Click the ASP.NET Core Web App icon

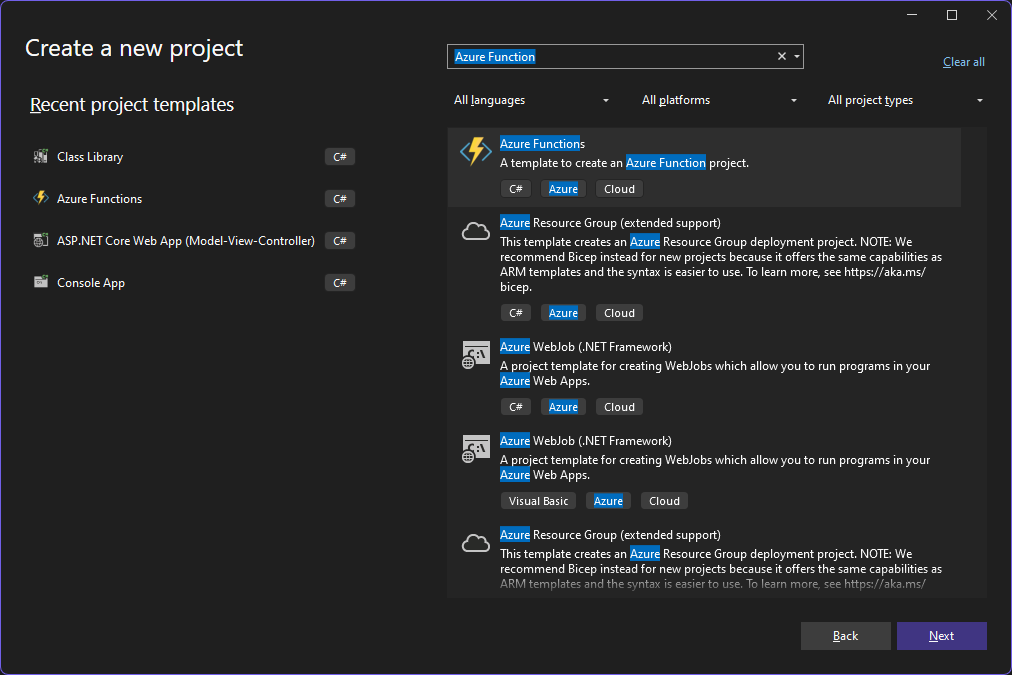(x=41, y=241)
